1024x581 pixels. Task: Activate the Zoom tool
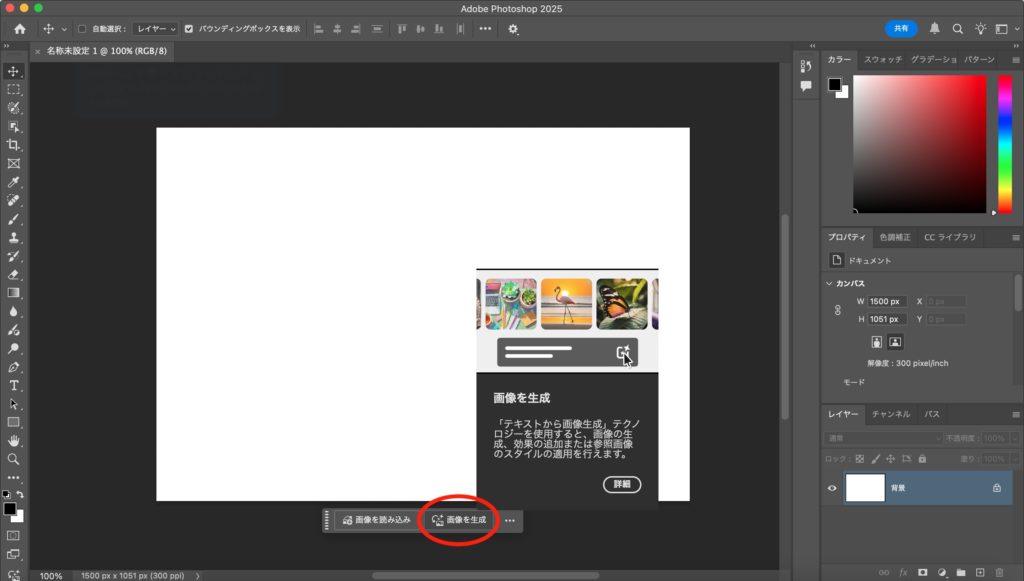pyautogui.click(x=14, y=459)
